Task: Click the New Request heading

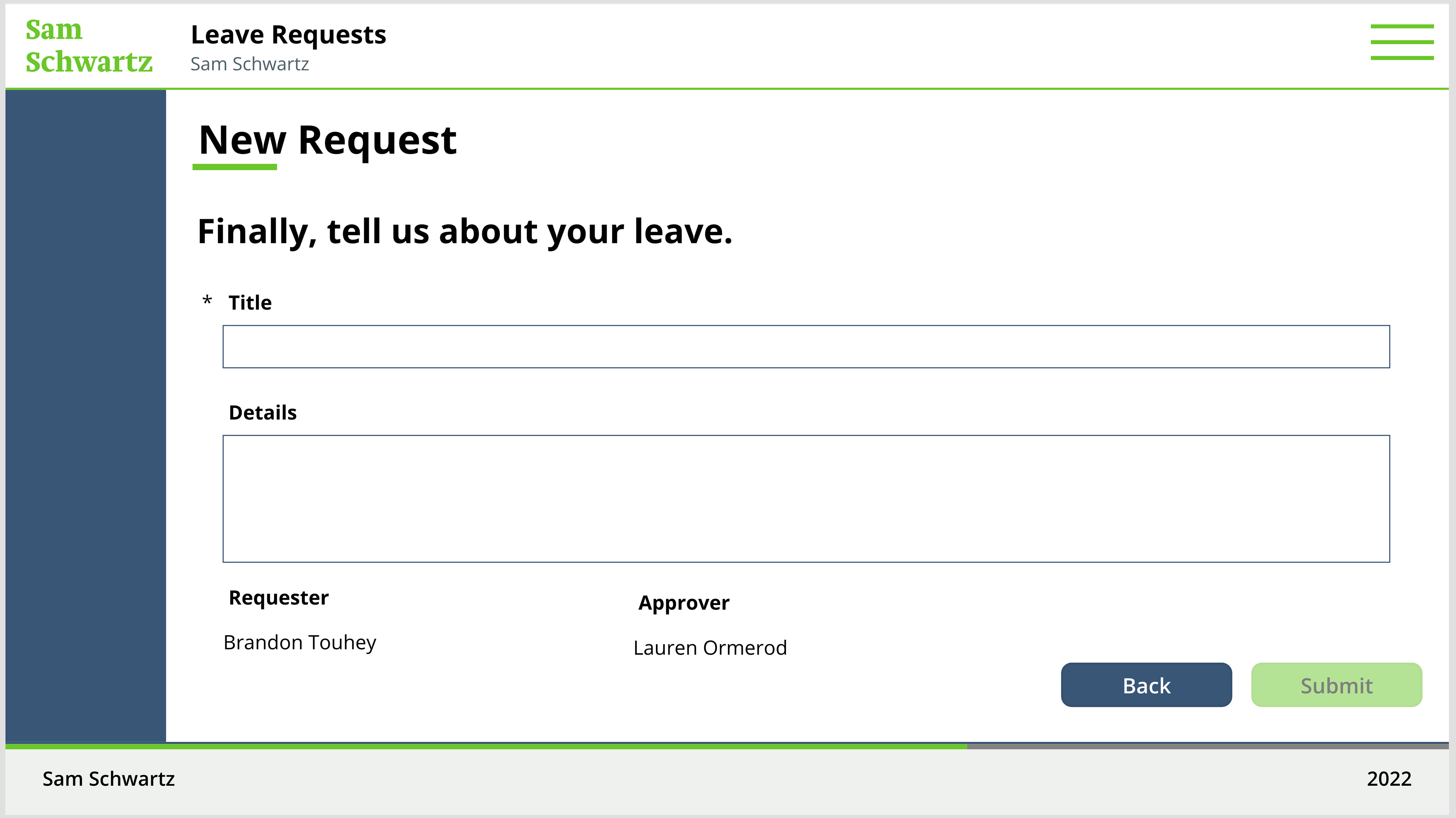Action: [327, 140]
